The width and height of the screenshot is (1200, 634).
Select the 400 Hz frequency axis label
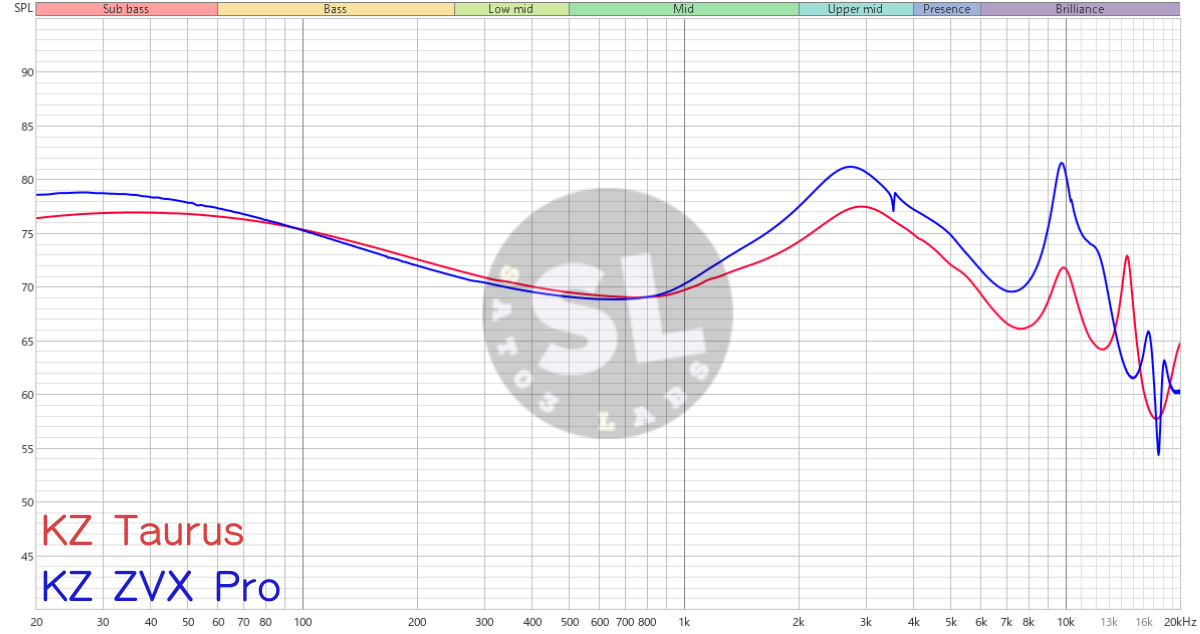(x=533, y=621)
